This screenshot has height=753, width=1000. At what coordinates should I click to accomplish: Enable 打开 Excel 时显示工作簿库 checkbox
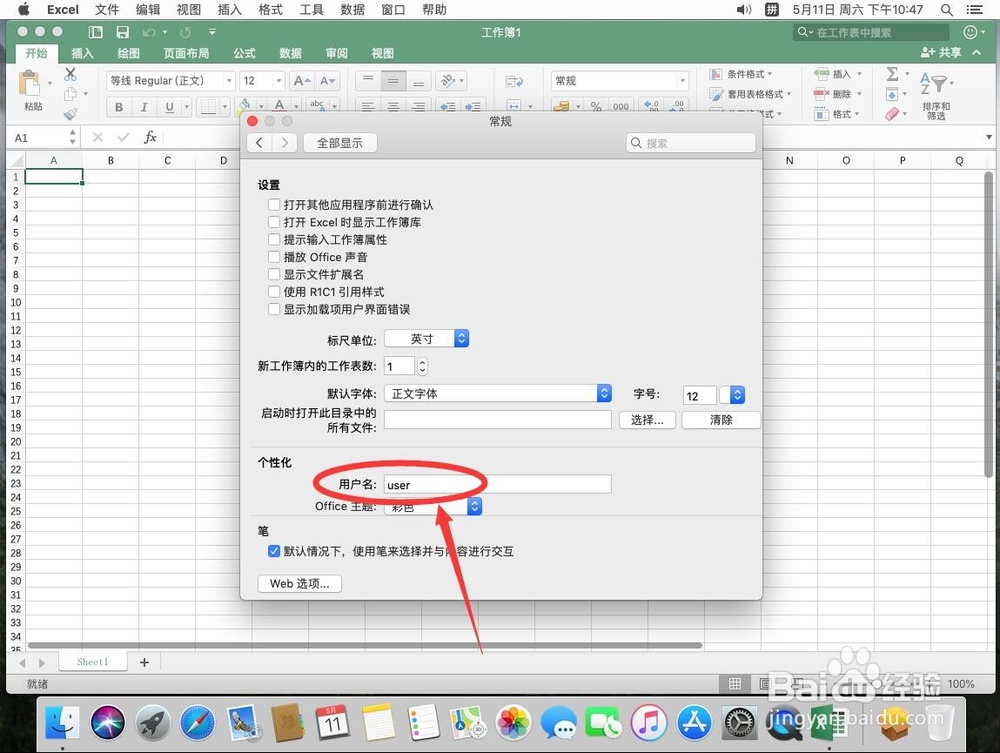click(x=274, y=222)
